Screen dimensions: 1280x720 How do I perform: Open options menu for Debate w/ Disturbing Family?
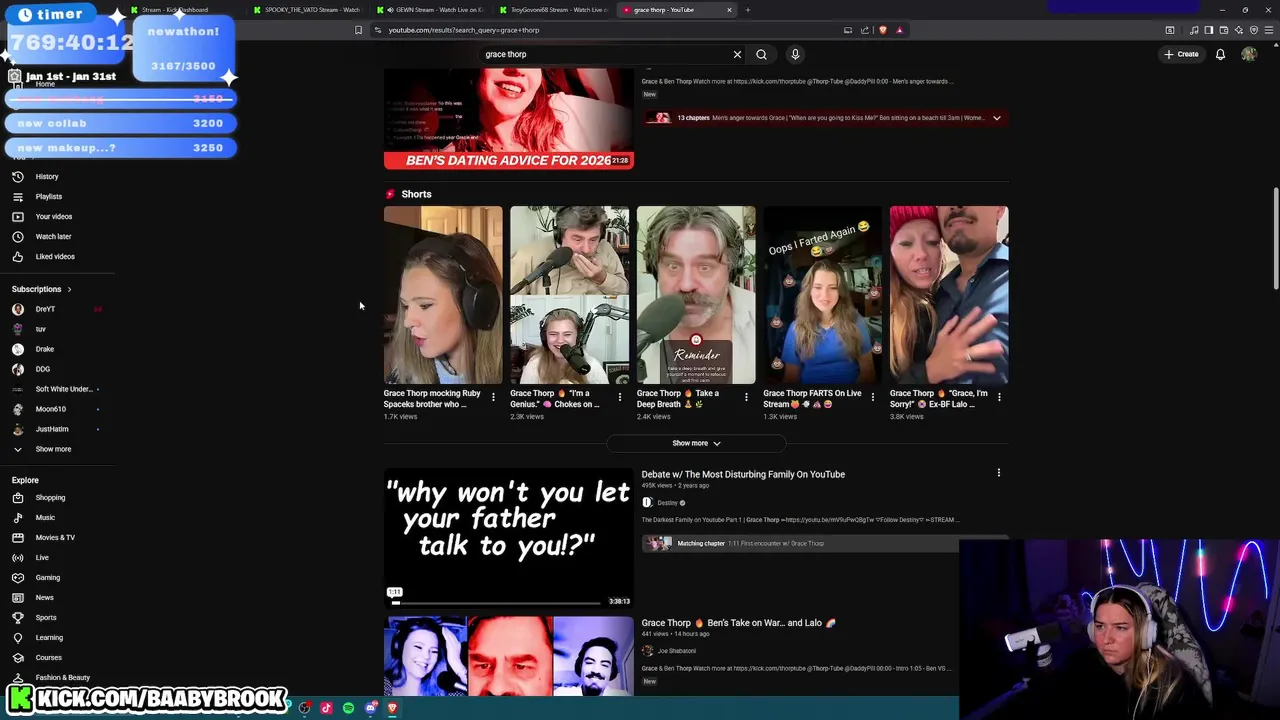click(x=998, y=473)
